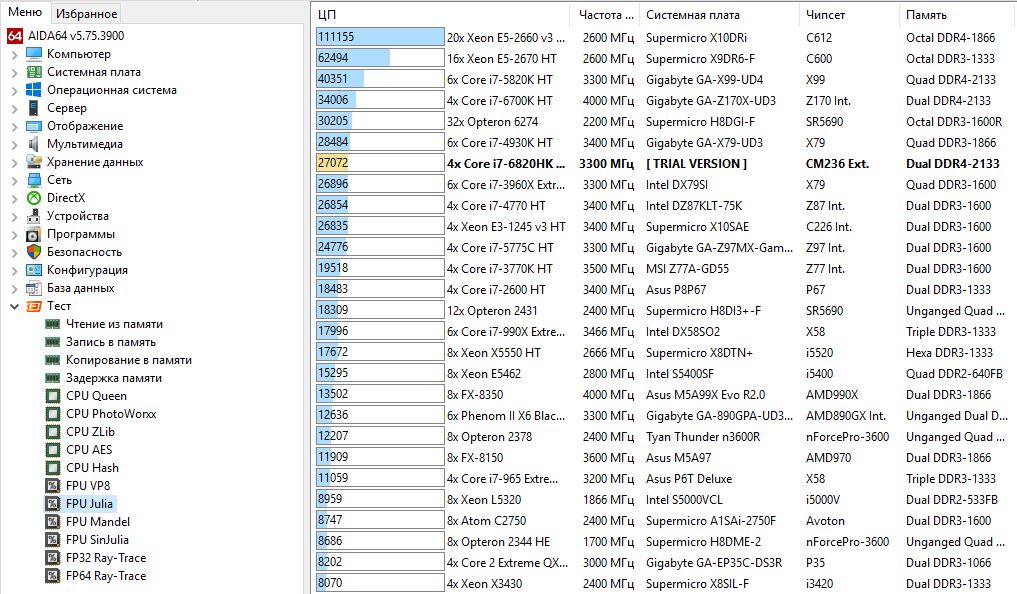Image resolution: width=1017 pixels, height=594 pixels.
Task: Click the CPU PhotoWorxx processor icon
Action: click(x=53, y=414)
